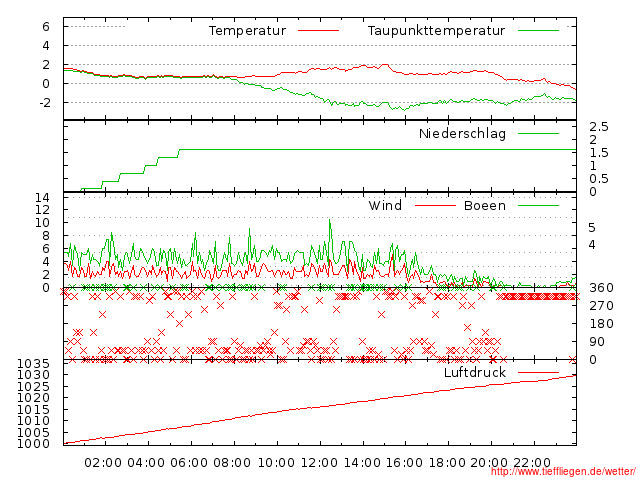640x480 pixels.
Task: Click the 10 wind speed axis value
Action: pyautogui.click(x=42, y=223)
